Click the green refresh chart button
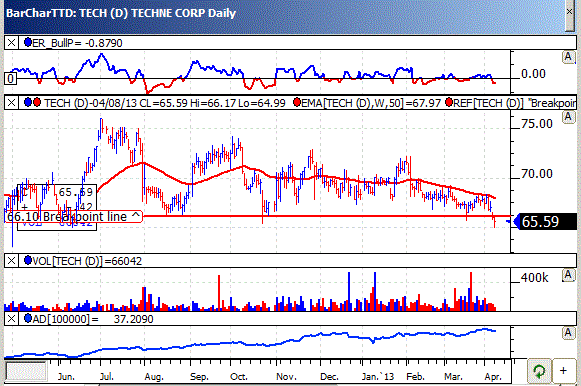This screenshot has height=386, width=581. tap(539, 371)
